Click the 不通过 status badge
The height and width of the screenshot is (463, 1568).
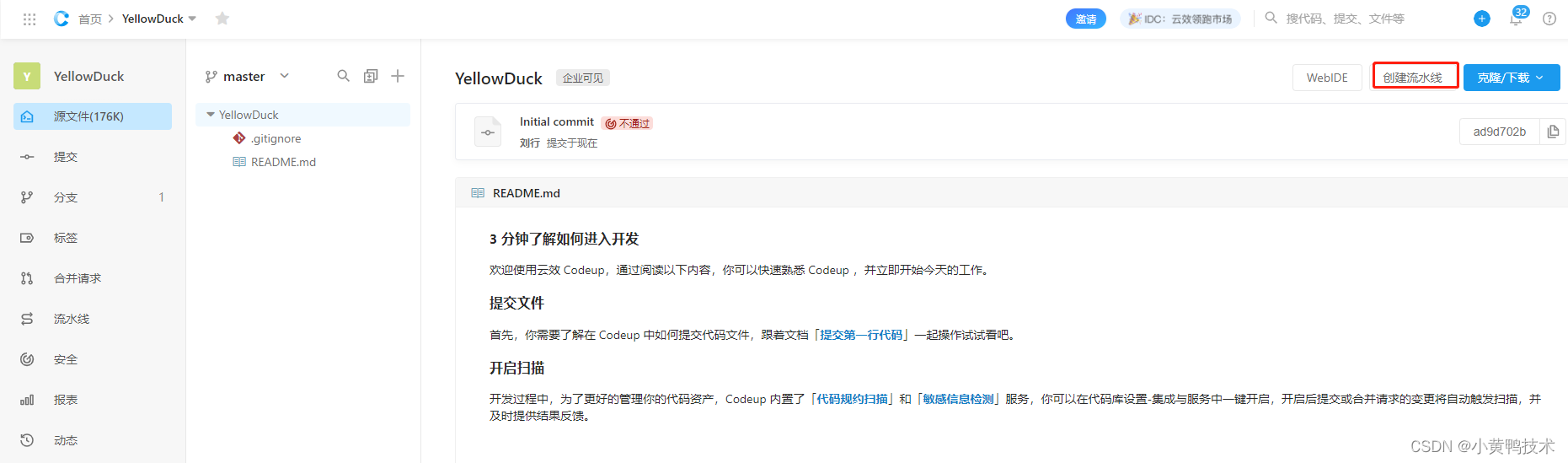click(x=629, y=123)
